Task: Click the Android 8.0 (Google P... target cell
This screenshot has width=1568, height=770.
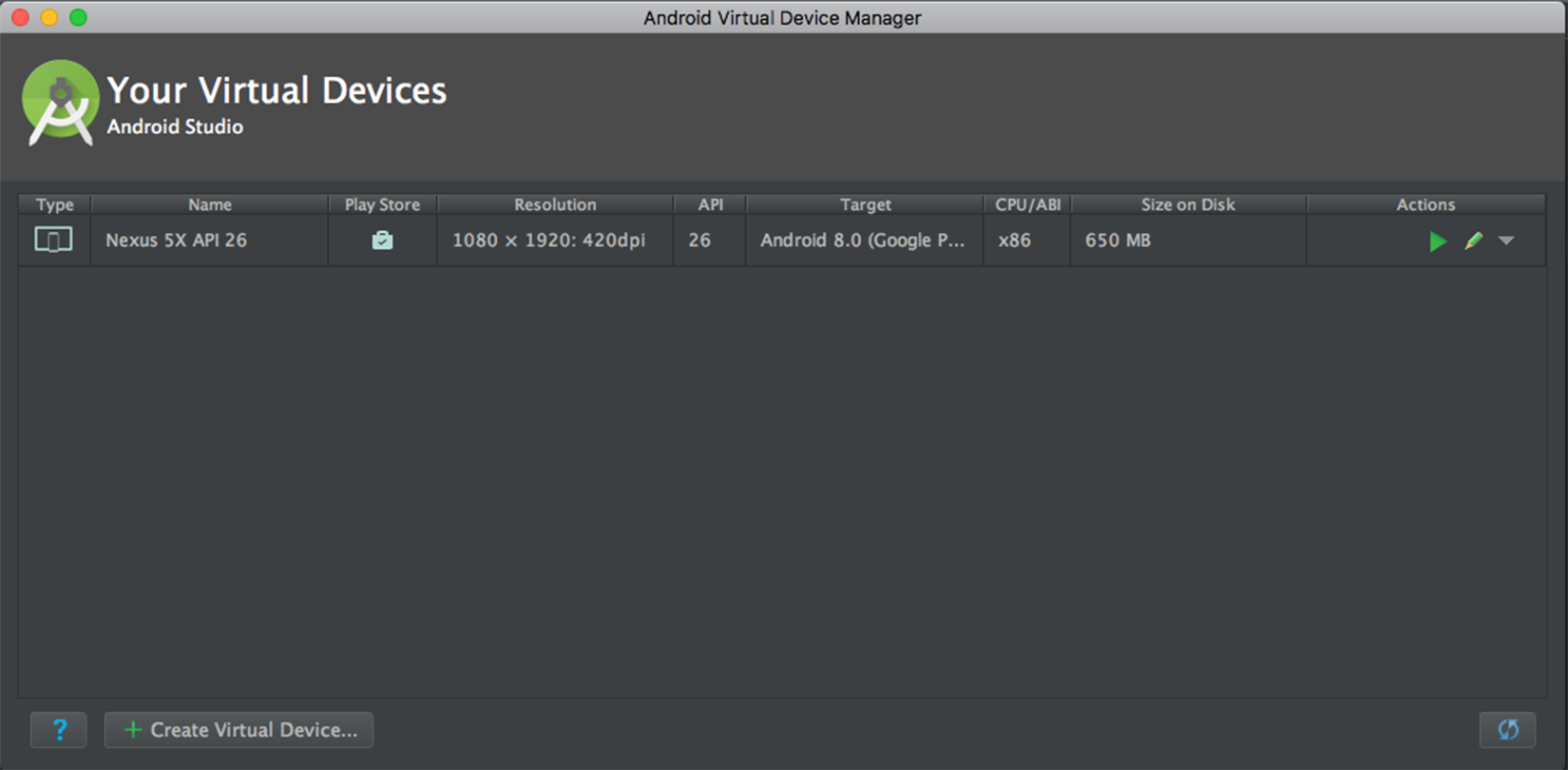Action: click(x=865, y=241)
